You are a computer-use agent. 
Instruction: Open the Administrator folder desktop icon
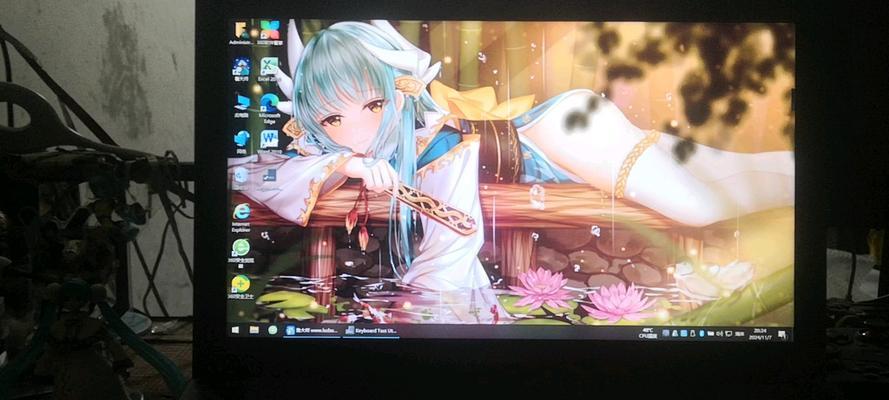point(240,32)
